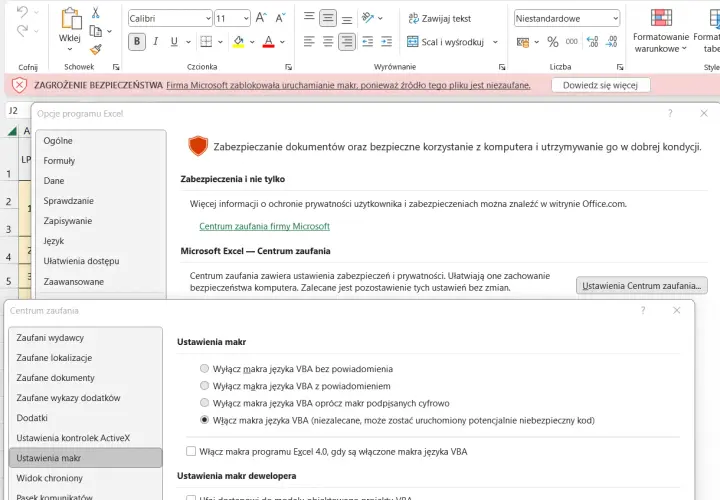Align text to middle icon

(x=328, y=18)
